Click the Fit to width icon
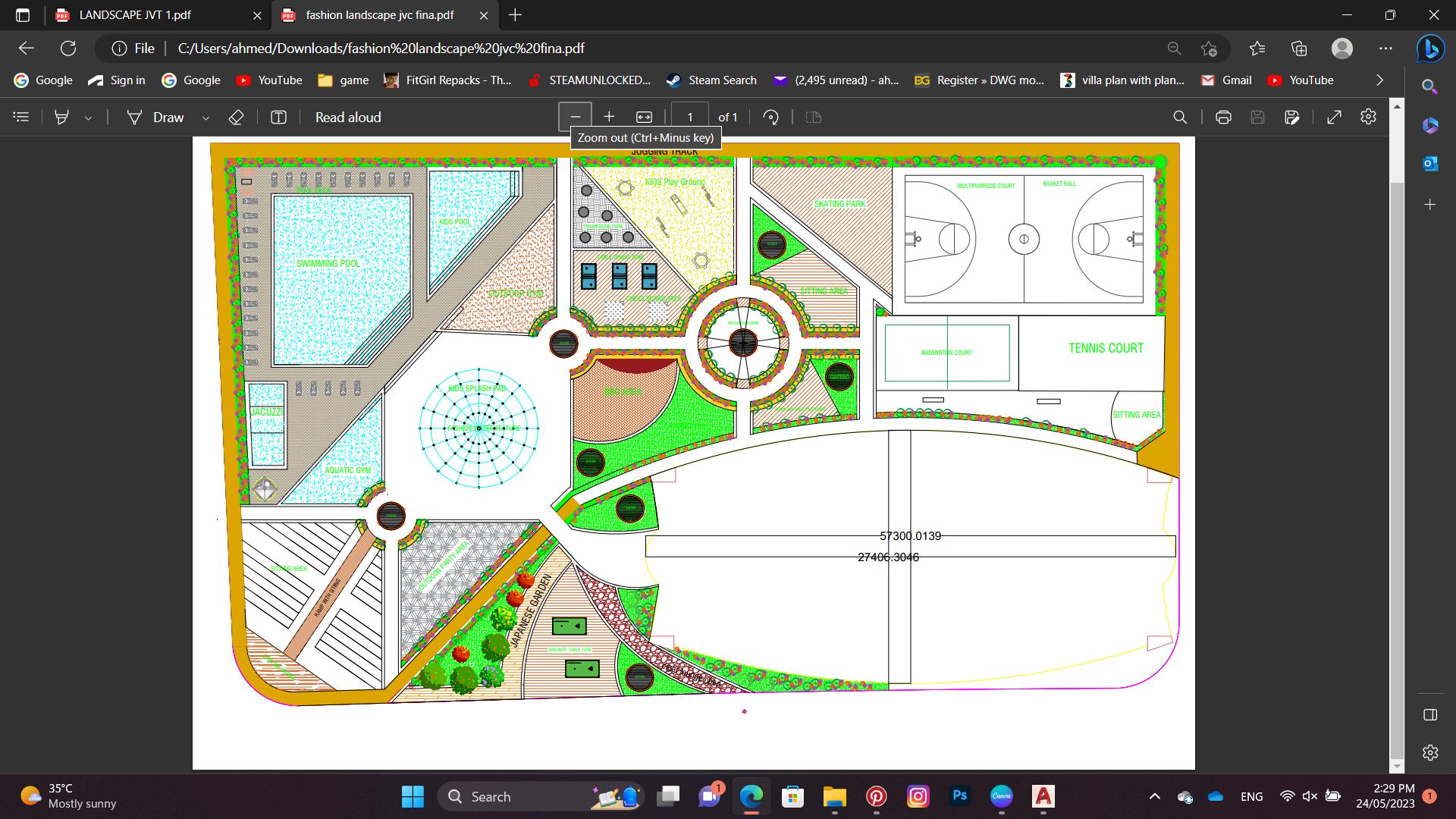1456x819 pixels. click(644, 117)
